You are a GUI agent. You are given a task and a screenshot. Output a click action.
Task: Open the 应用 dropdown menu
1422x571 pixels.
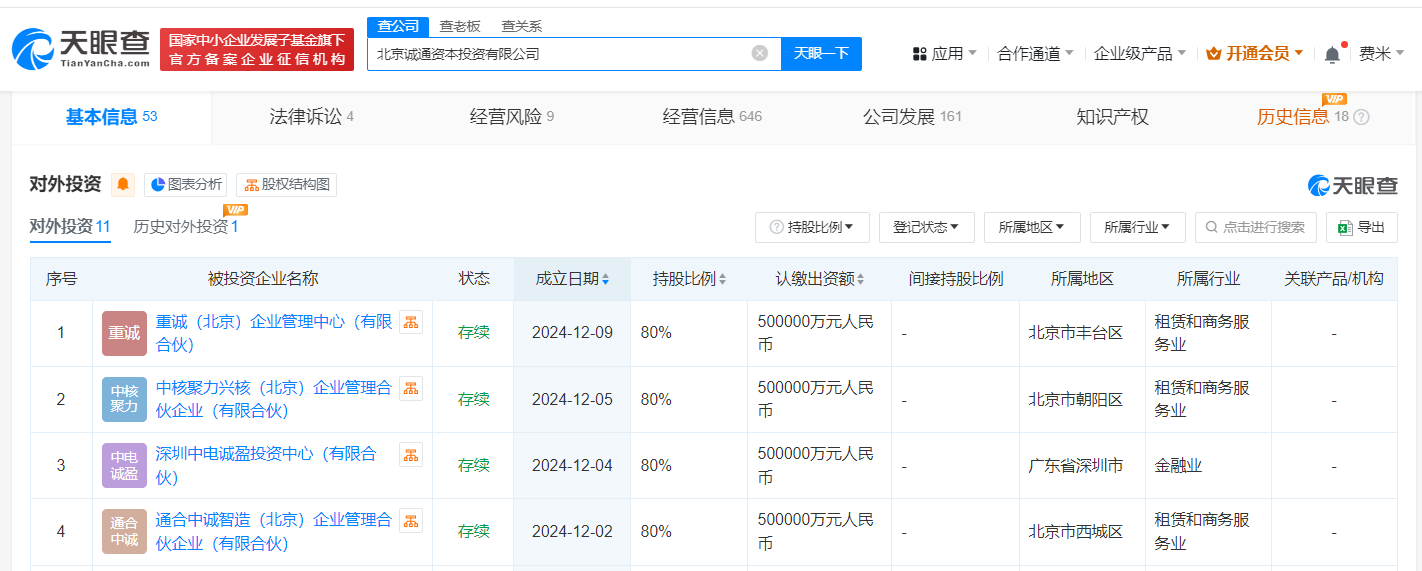click(x=944, y=53)
